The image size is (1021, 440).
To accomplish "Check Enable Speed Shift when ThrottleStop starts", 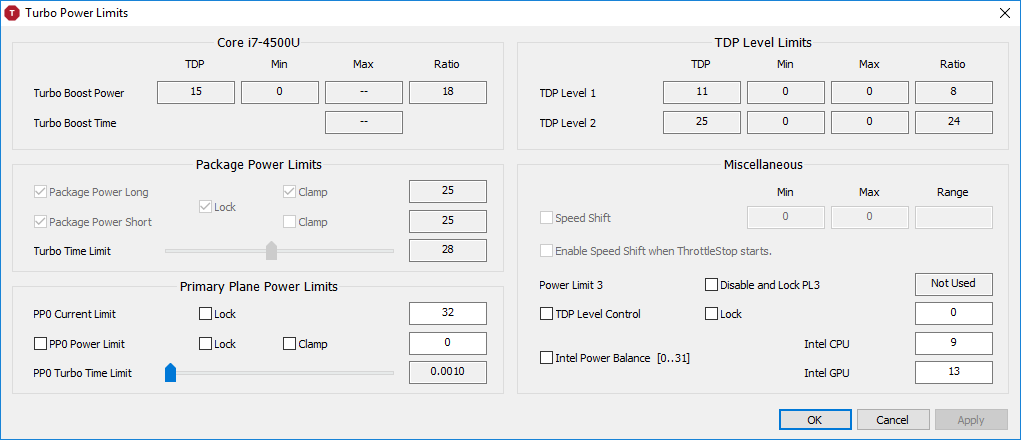I will click(x=546, y=251).
